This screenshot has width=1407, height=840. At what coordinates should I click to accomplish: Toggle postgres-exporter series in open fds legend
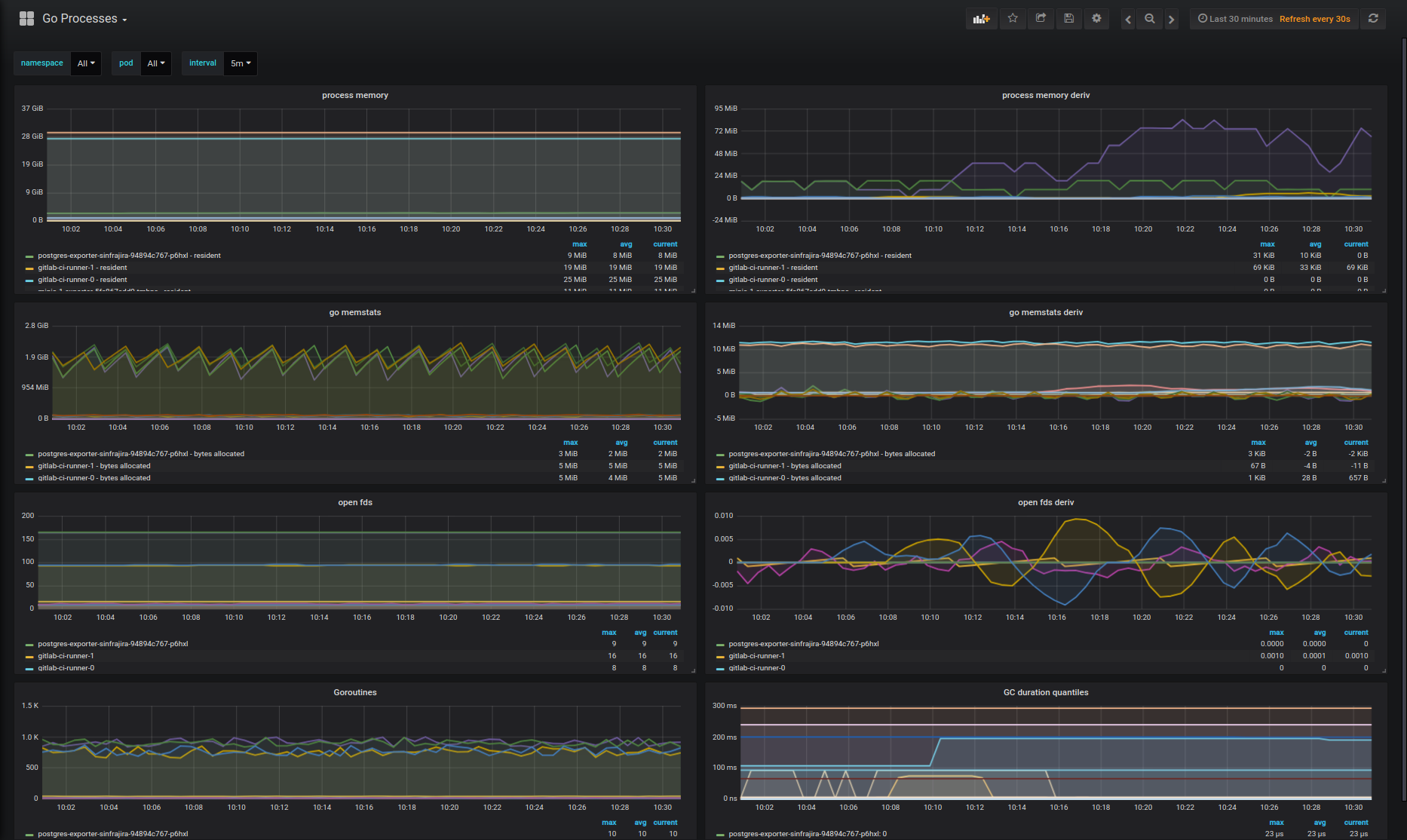click(112, 644)
